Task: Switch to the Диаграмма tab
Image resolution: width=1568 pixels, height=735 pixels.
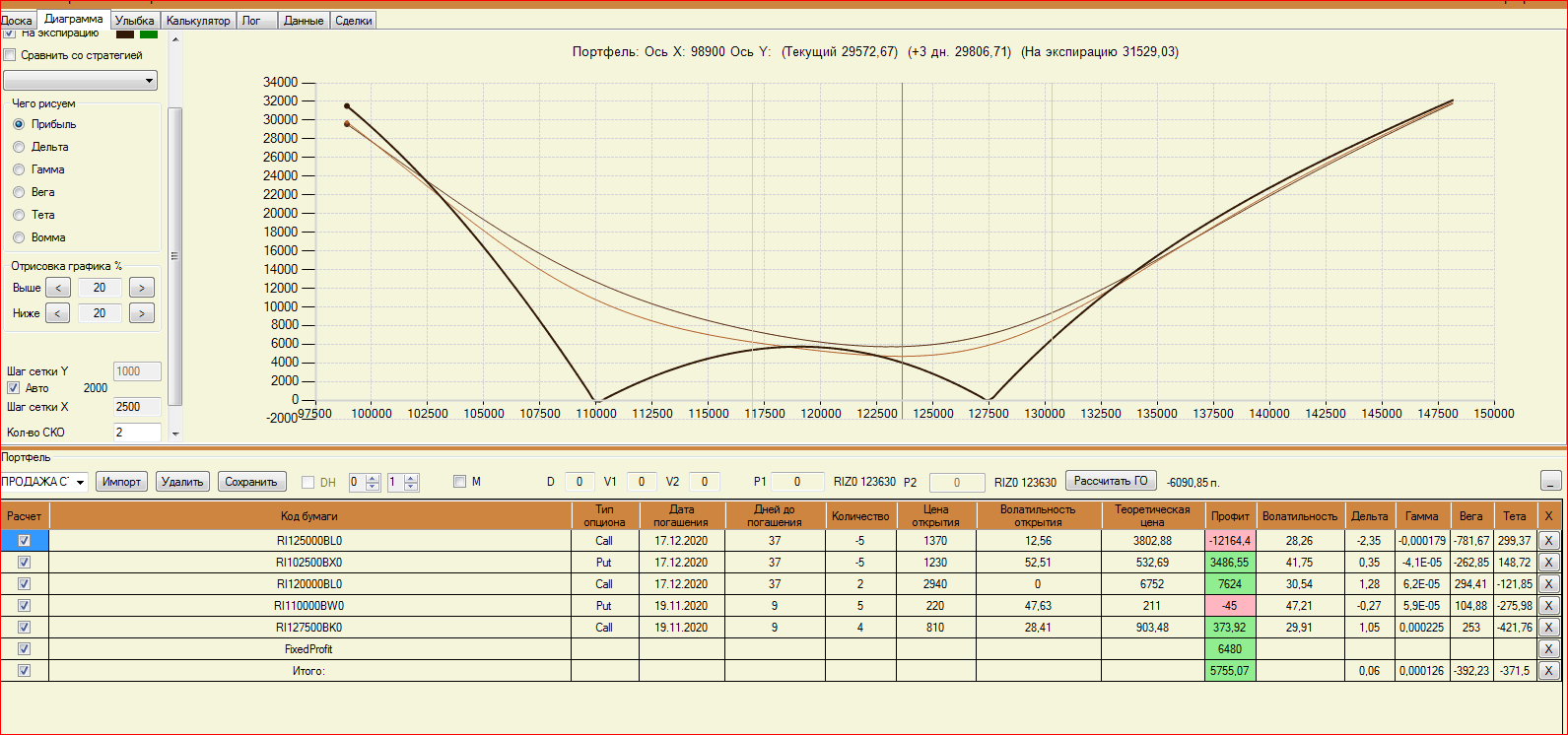Action: (x=74, y=19)
